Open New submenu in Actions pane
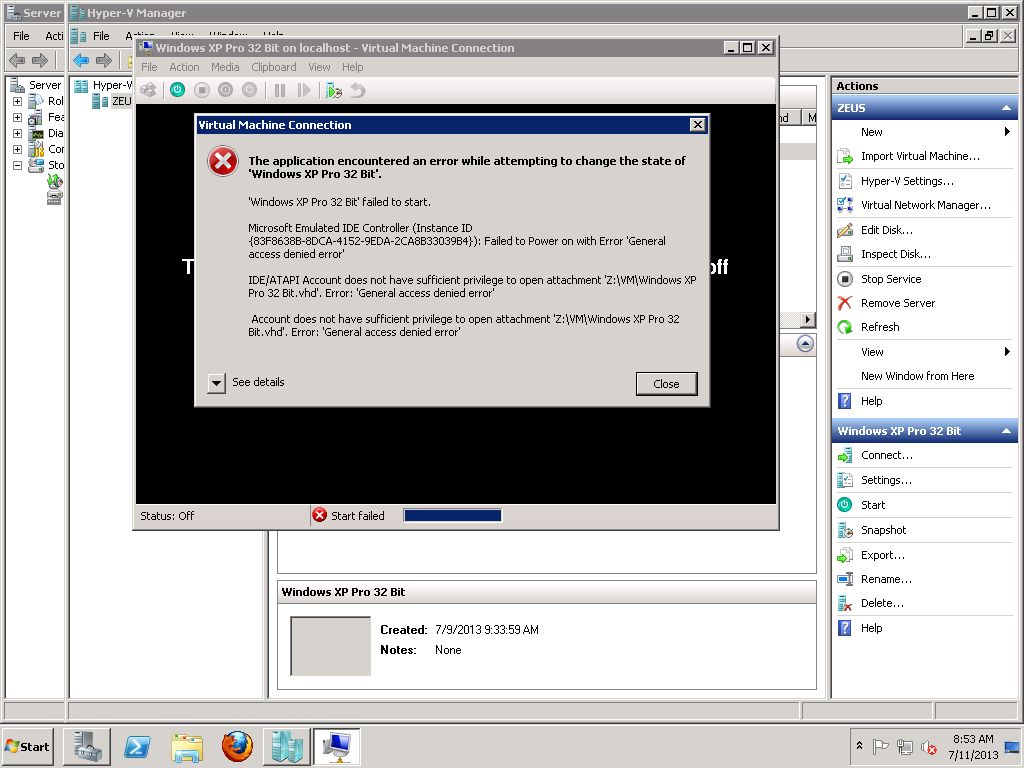The height and width of the screenshot is (768, 1024). (924, 132)
